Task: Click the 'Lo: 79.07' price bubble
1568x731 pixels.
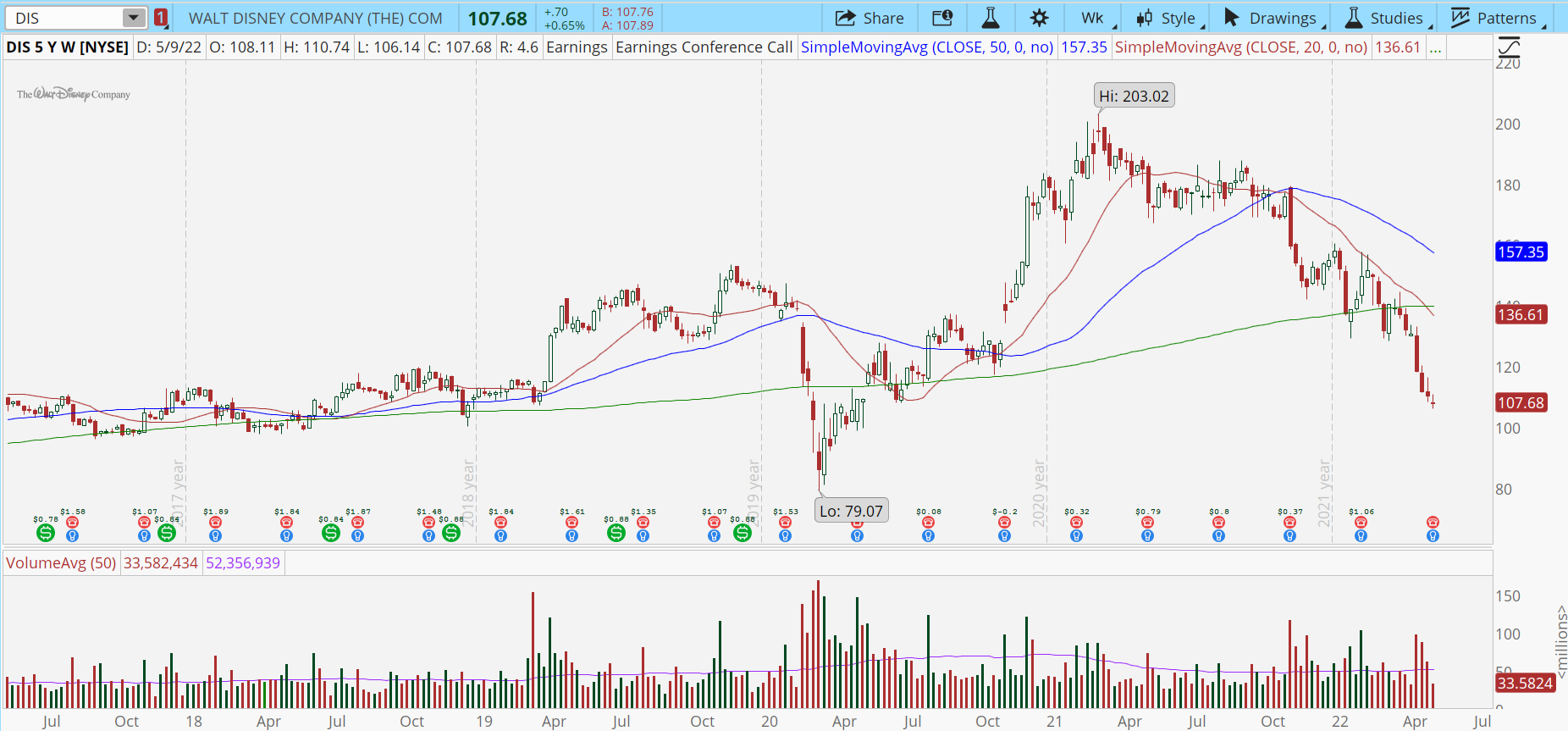Action: 851,511
